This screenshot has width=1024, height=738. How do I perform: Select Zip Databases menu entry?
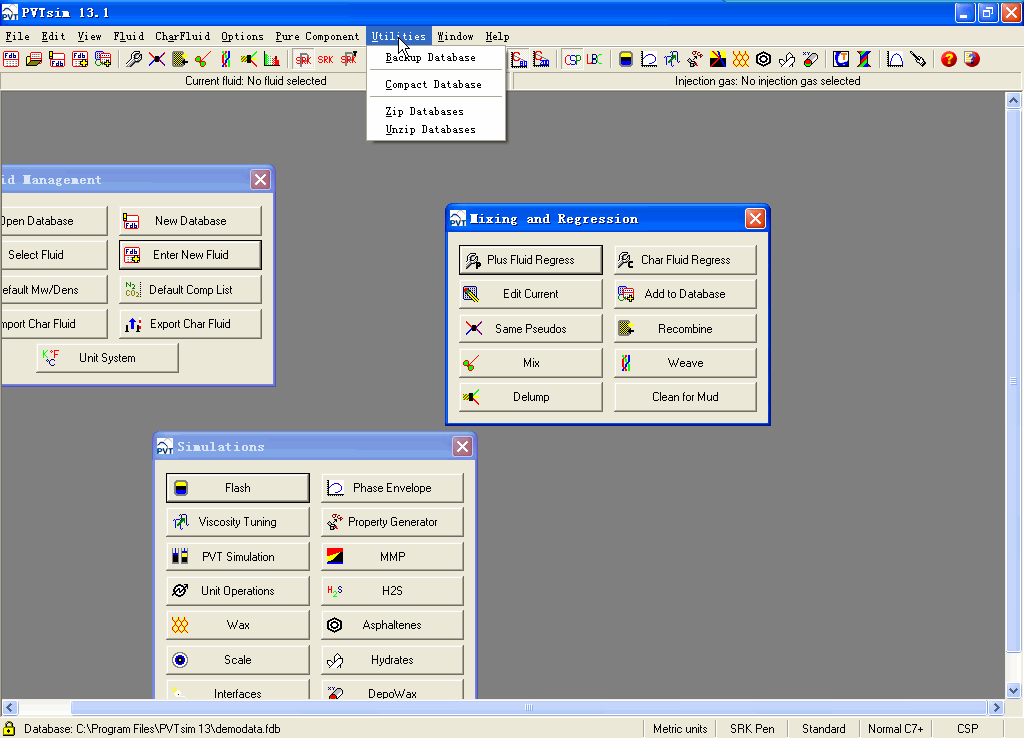[436, 112]
